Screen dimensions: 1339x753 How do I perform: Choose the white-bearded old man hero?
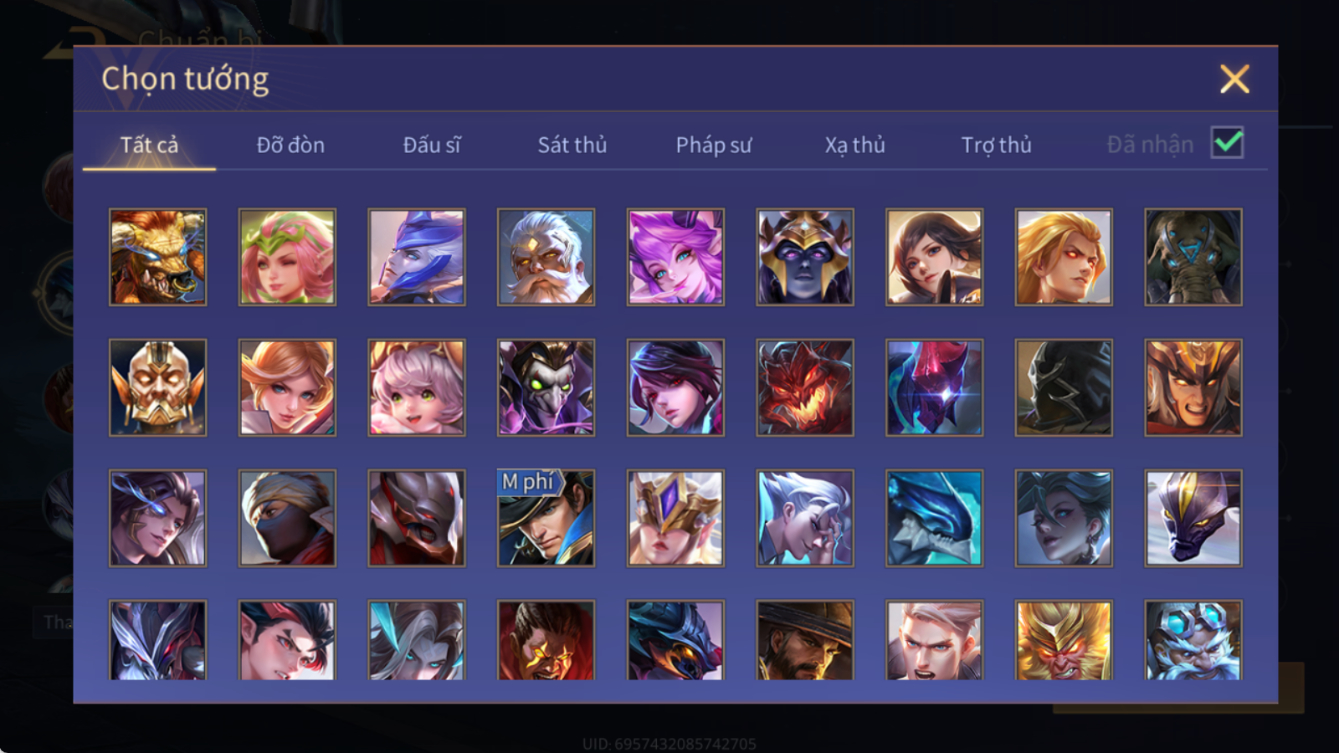(546, 257)
